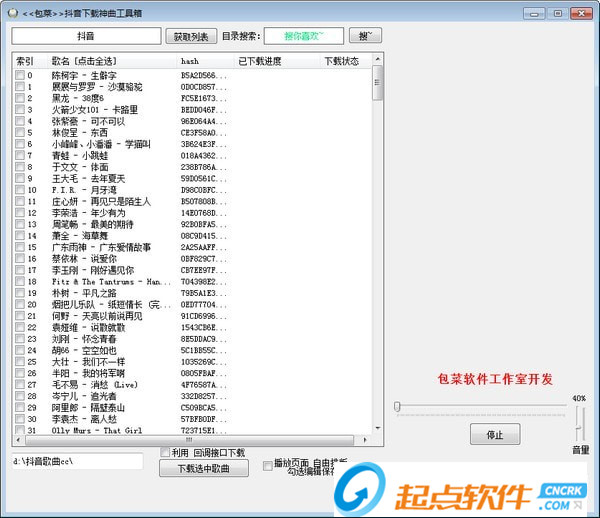
Task: Click the horizontal scrollbar thumb
Action: coord(189,440)
